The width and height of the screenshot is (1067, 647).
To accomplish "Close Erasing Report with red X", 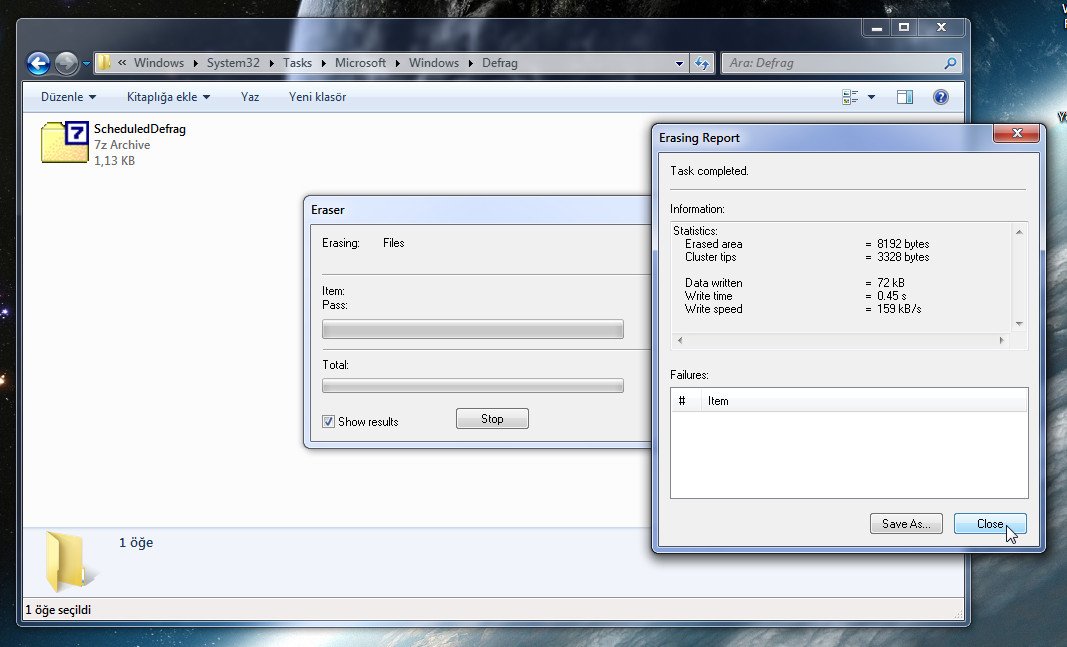I will (x=1017, y=133).
